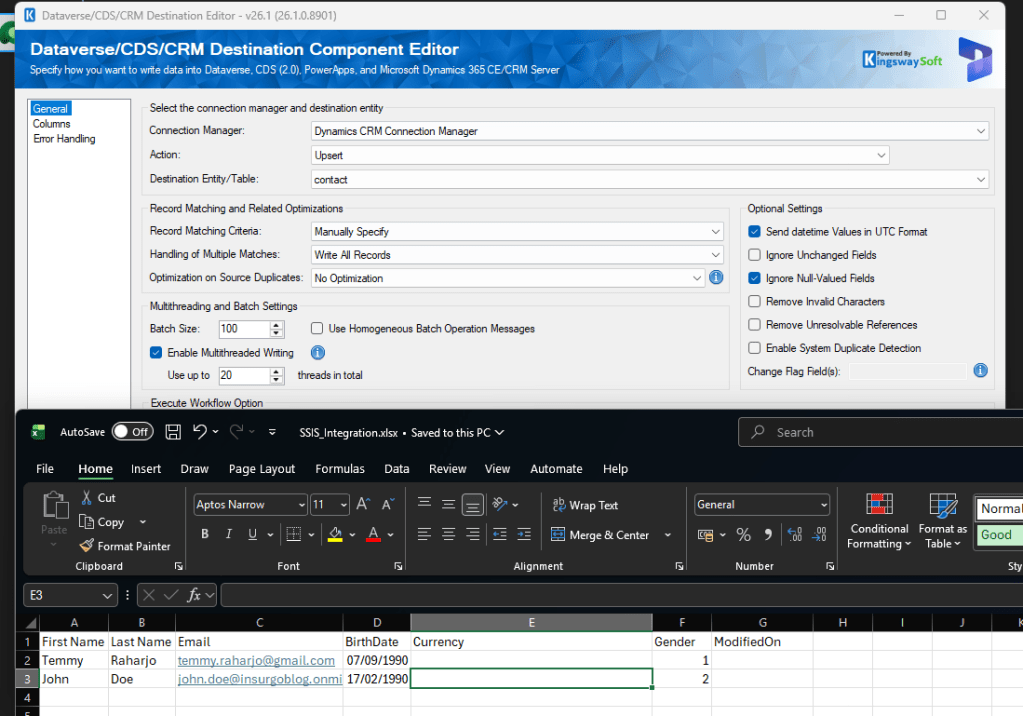Click Align Left icon
Screen dimensions: 1023x716
(x=424, y=535)
